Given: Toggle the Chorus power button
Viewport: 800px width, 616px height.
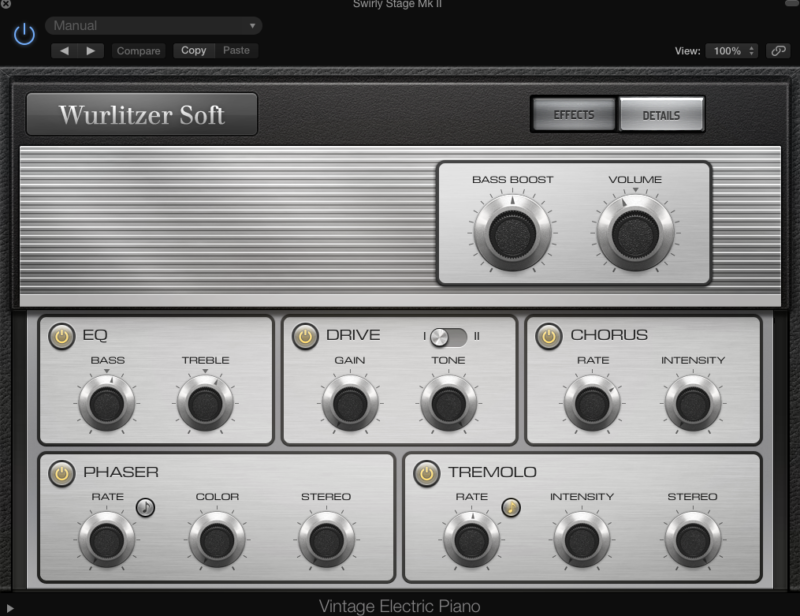Looking at the screenshot, I should [x=548, y=336].
